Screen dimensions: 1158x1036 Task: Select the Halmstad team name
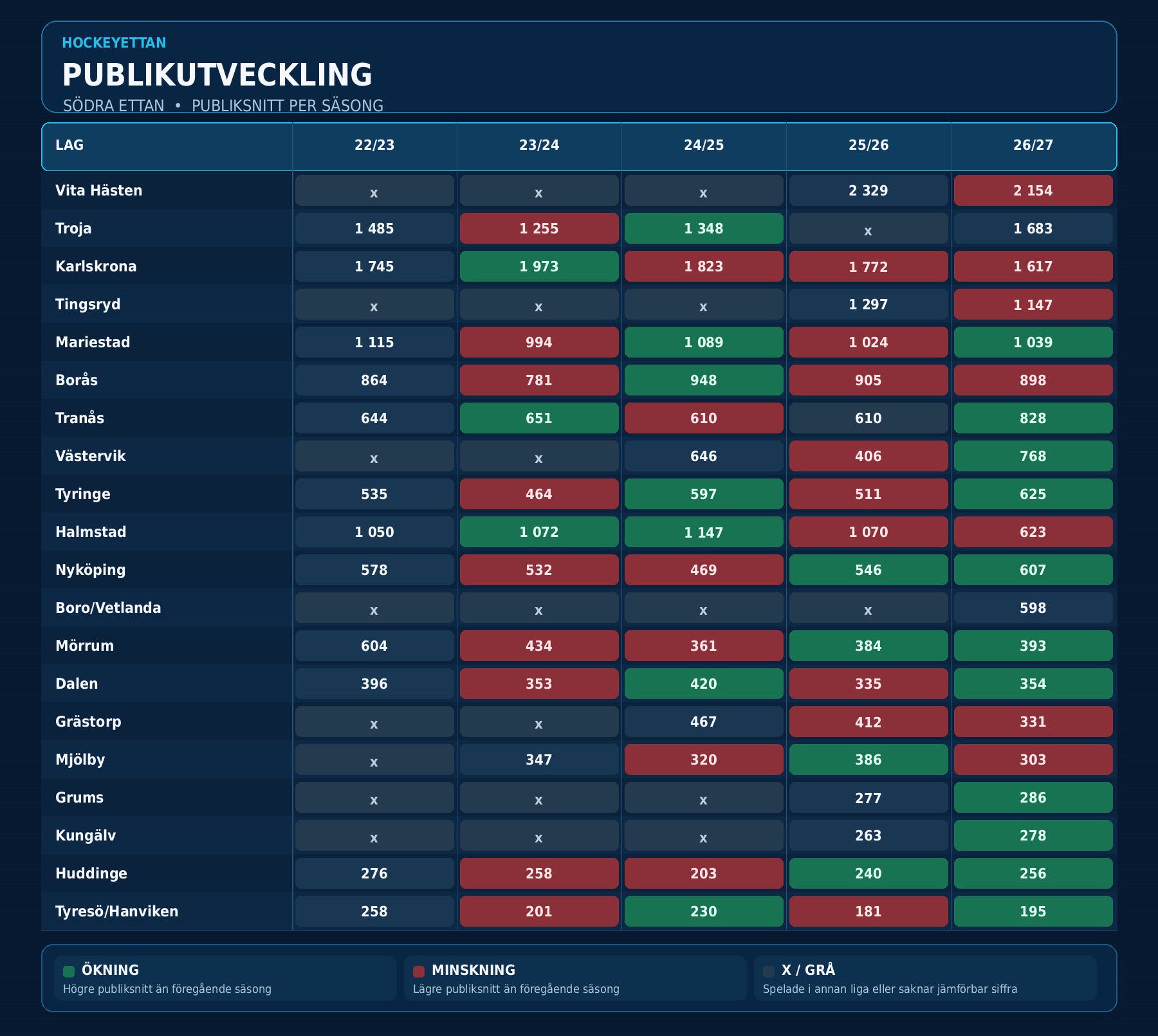pyautogui.click(x=91, y=532)
